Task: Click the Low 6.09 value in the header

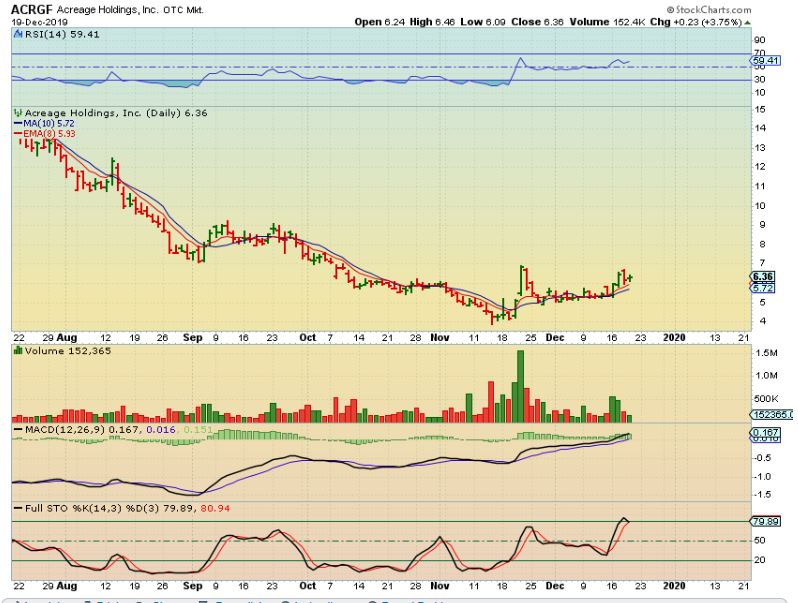Action: click(x=482, y=22)
